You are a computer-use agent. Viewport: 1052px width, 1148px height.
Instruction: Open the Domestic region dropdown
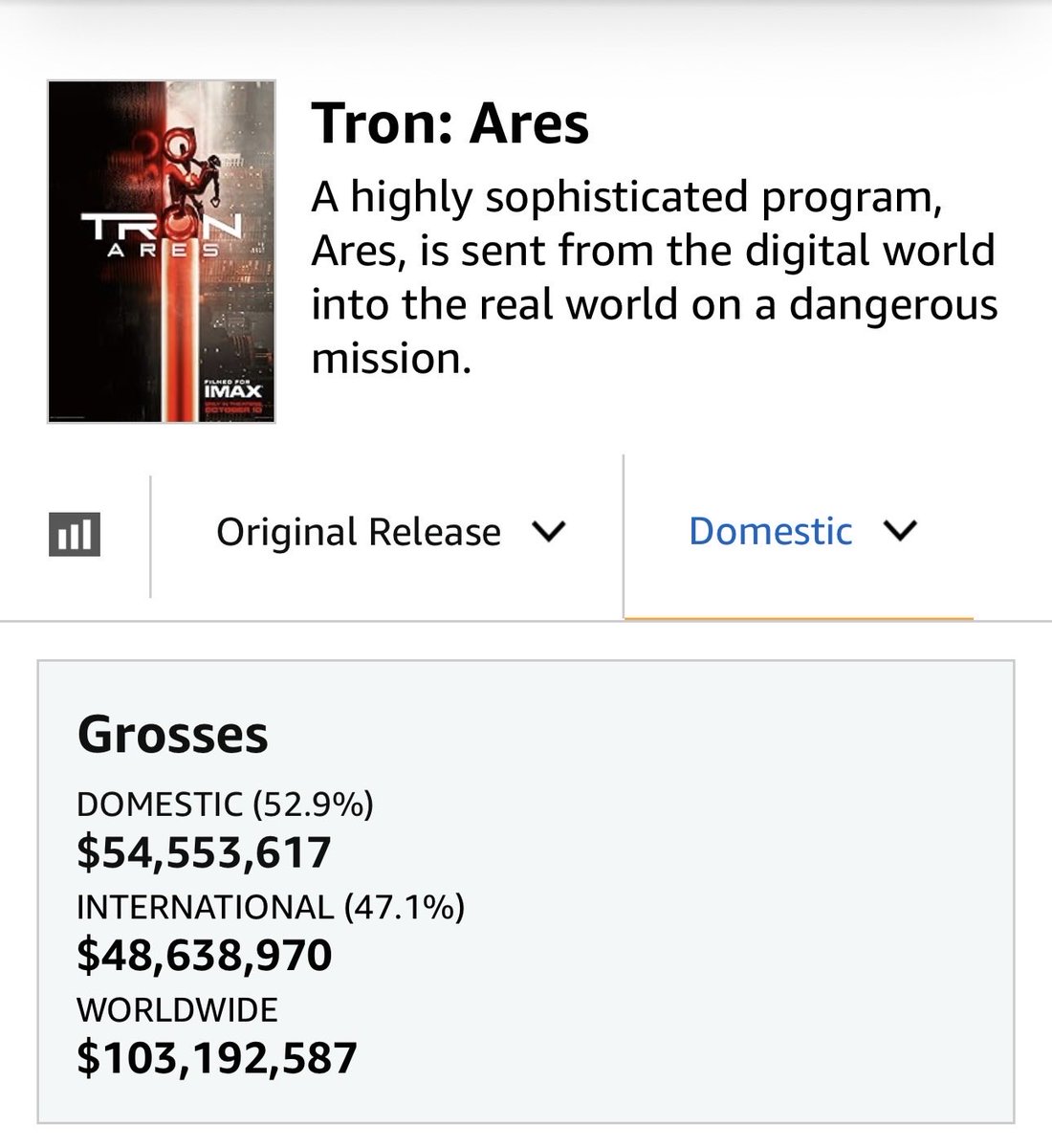click(x=800, y=532)
